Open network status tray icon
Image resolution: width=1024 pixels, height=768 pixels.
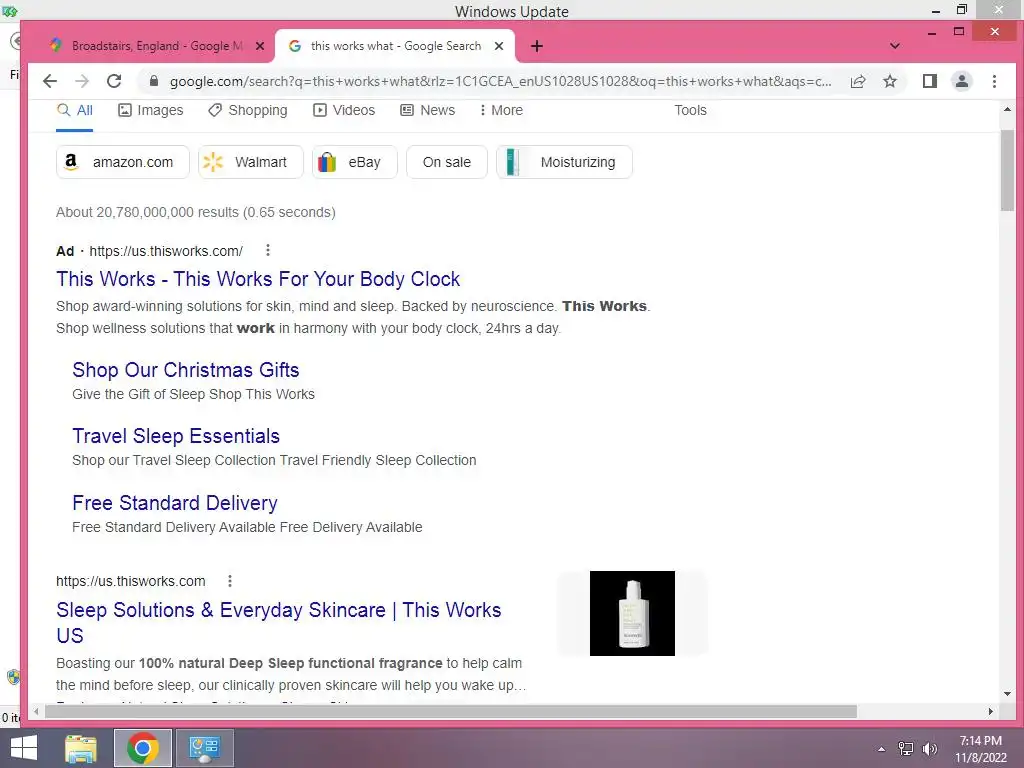coord(906,749)
